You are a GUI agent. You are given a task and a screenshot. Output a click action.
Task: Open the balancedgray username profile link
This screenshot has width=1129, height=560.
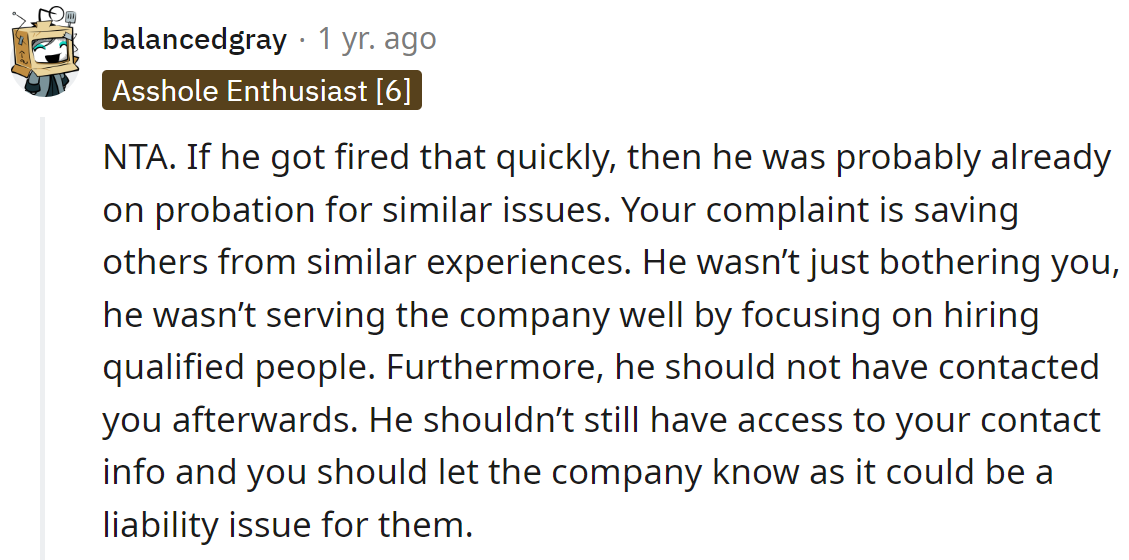194,40
